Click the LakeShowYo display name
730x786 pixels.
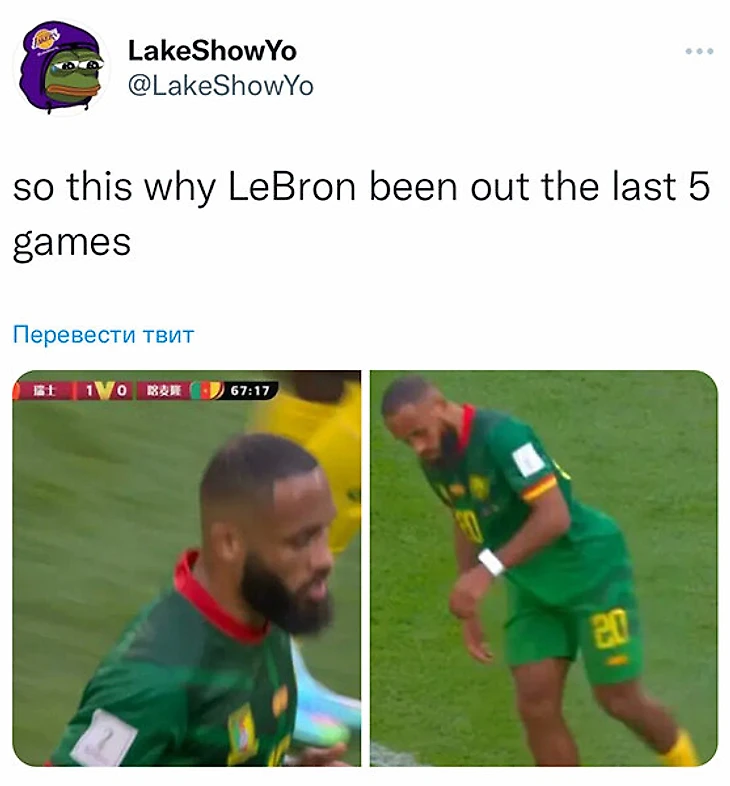(212, 51)
